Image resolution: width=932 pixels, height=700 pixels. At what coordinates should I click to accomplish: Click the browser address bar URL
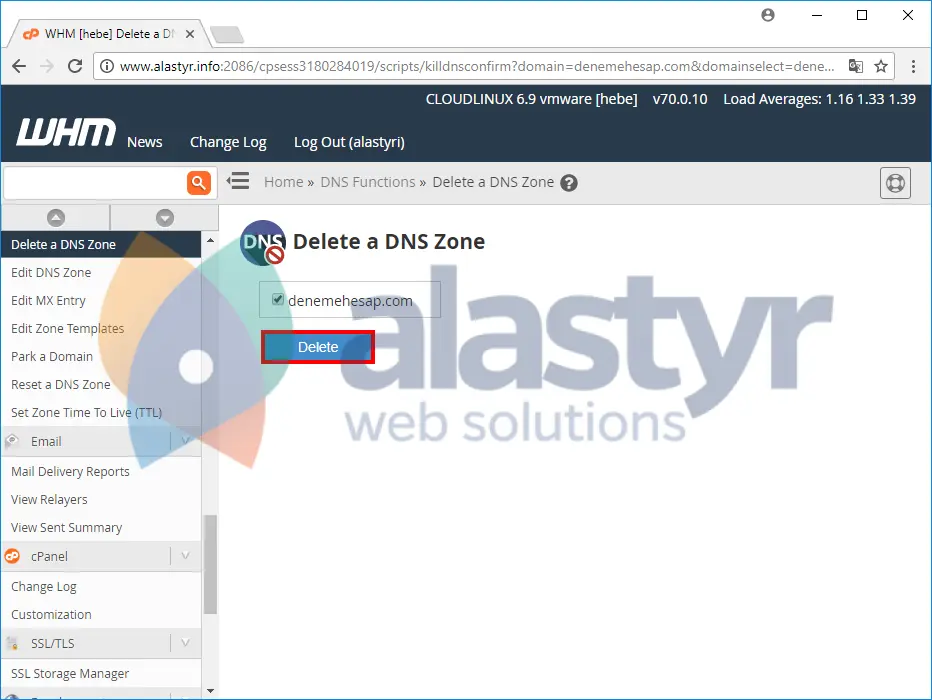click(x=477, y=66)
